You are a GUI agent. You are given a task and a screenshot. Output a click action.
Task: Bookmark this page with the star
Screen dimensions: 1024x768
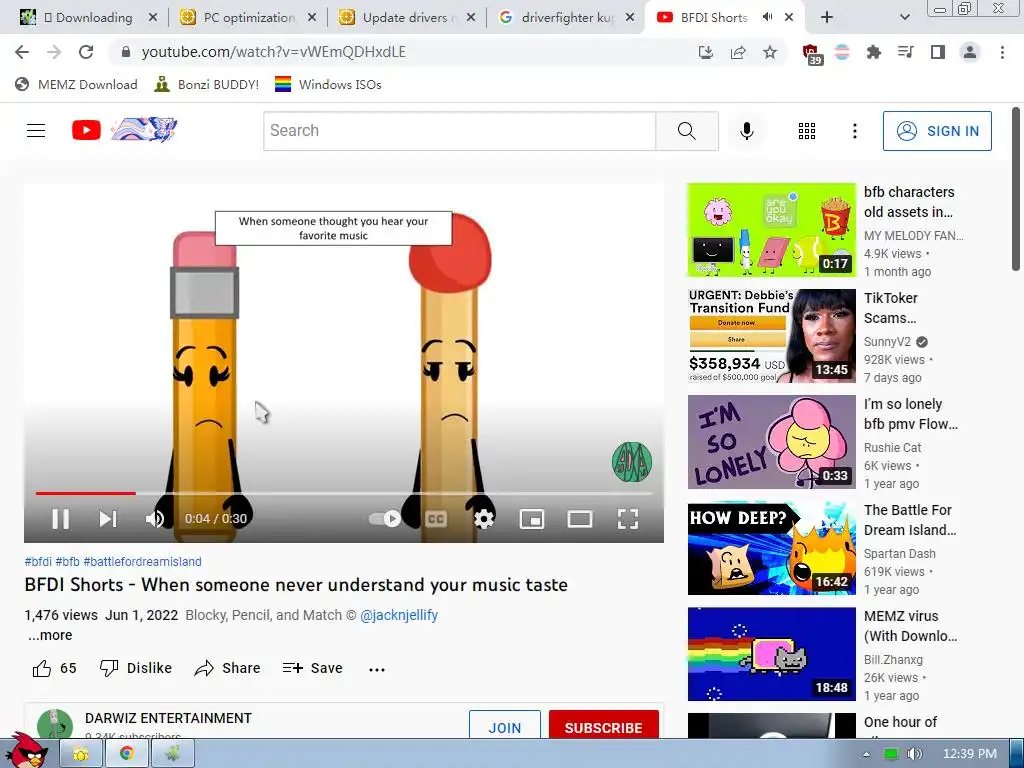(x=770, y=52)
